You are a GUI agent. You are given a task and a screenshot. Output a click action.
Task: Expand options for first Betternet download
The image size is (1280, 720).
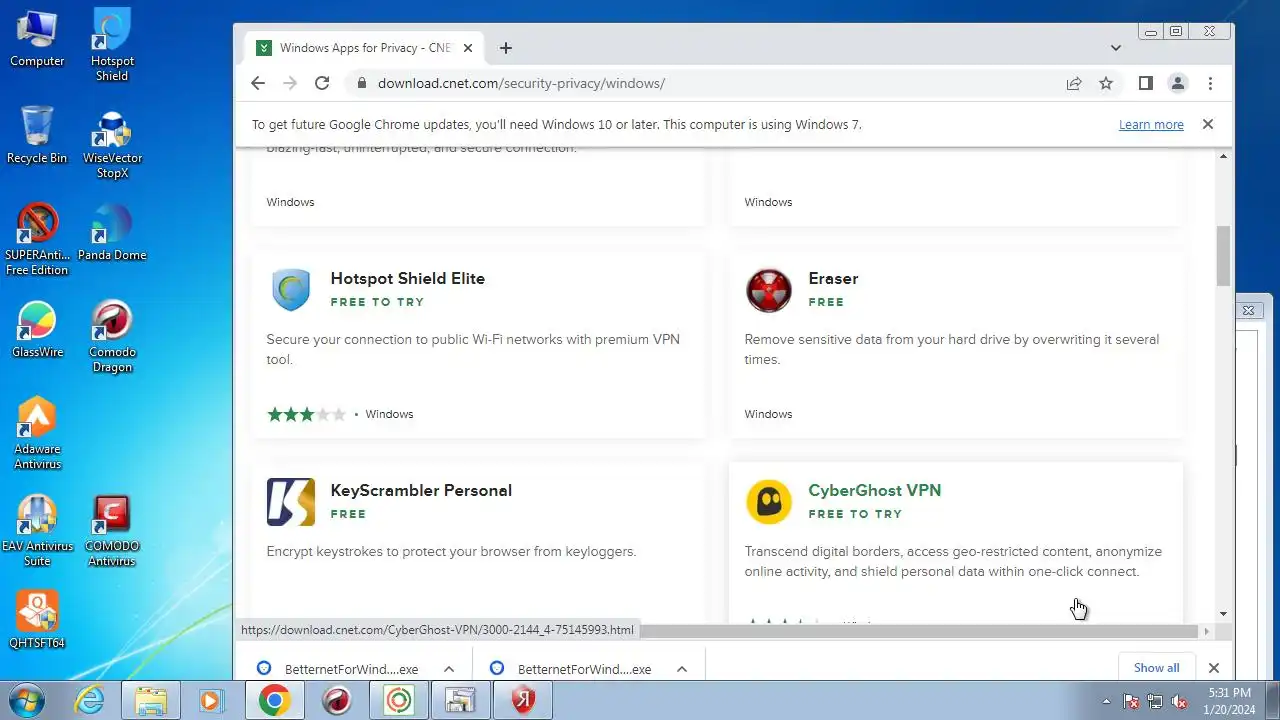click(449, 669)
